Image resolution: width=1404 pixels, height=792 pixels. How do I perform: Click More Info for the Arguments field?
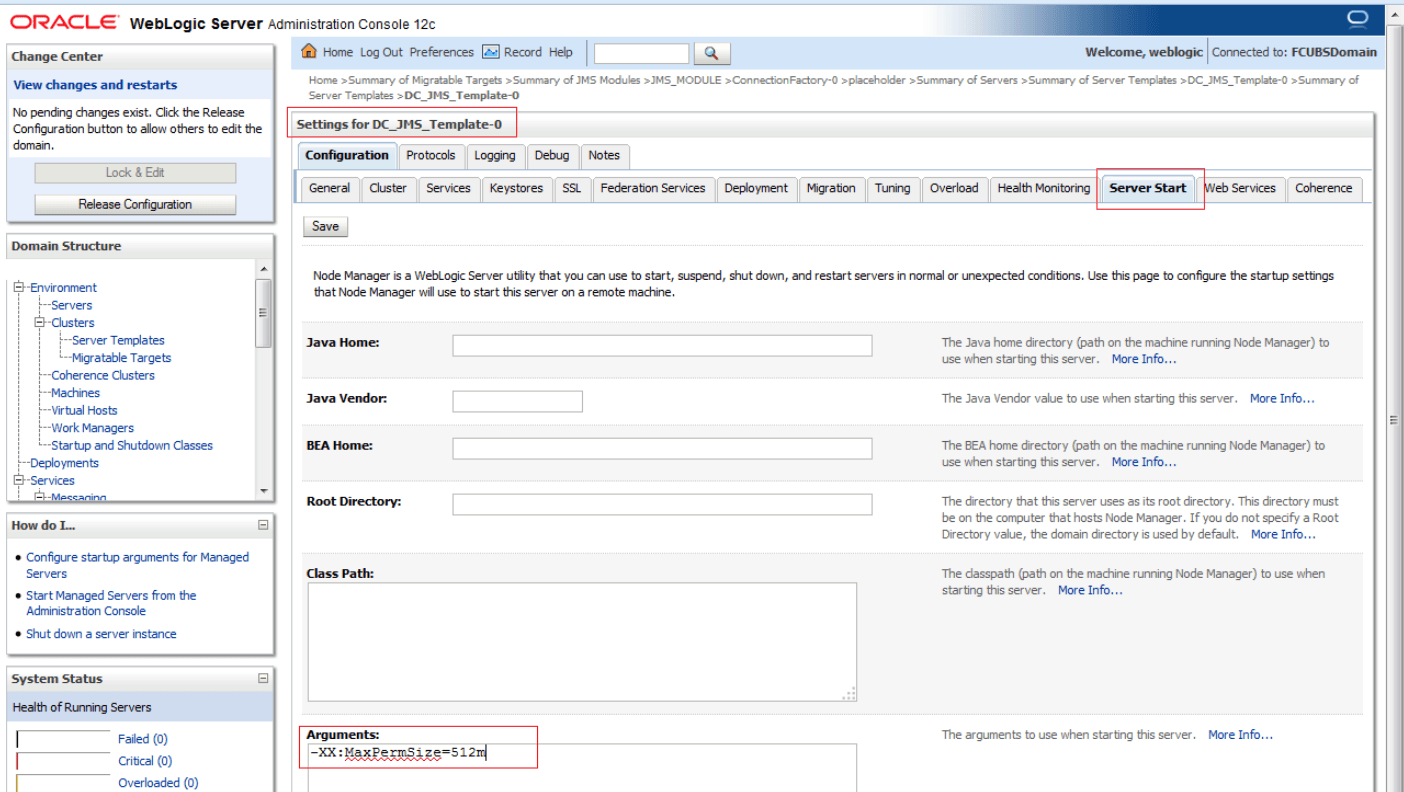1240,734
